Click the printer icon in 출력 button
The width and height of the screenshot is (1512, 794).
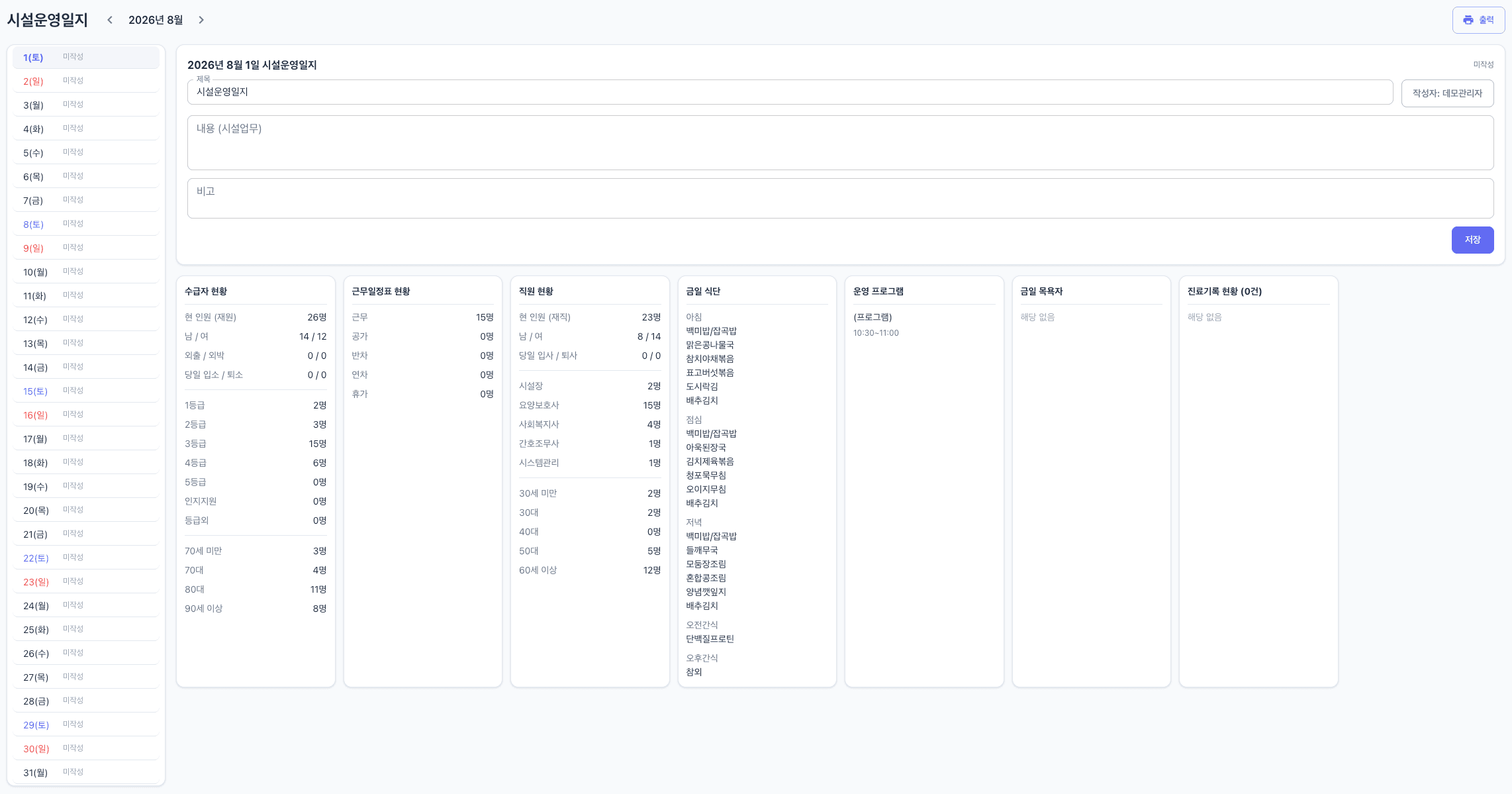click(x=1468, y=20)
